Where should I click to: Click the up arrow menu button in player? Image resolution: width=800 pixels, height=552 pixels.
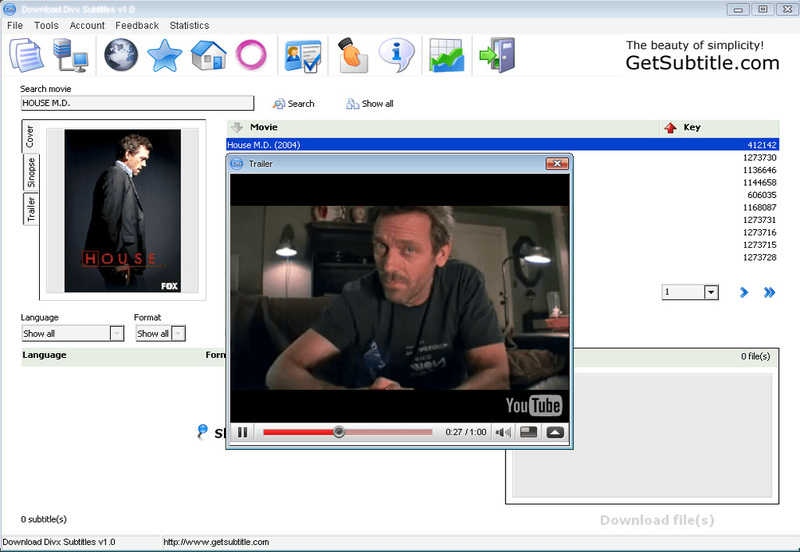coord(555,433)
